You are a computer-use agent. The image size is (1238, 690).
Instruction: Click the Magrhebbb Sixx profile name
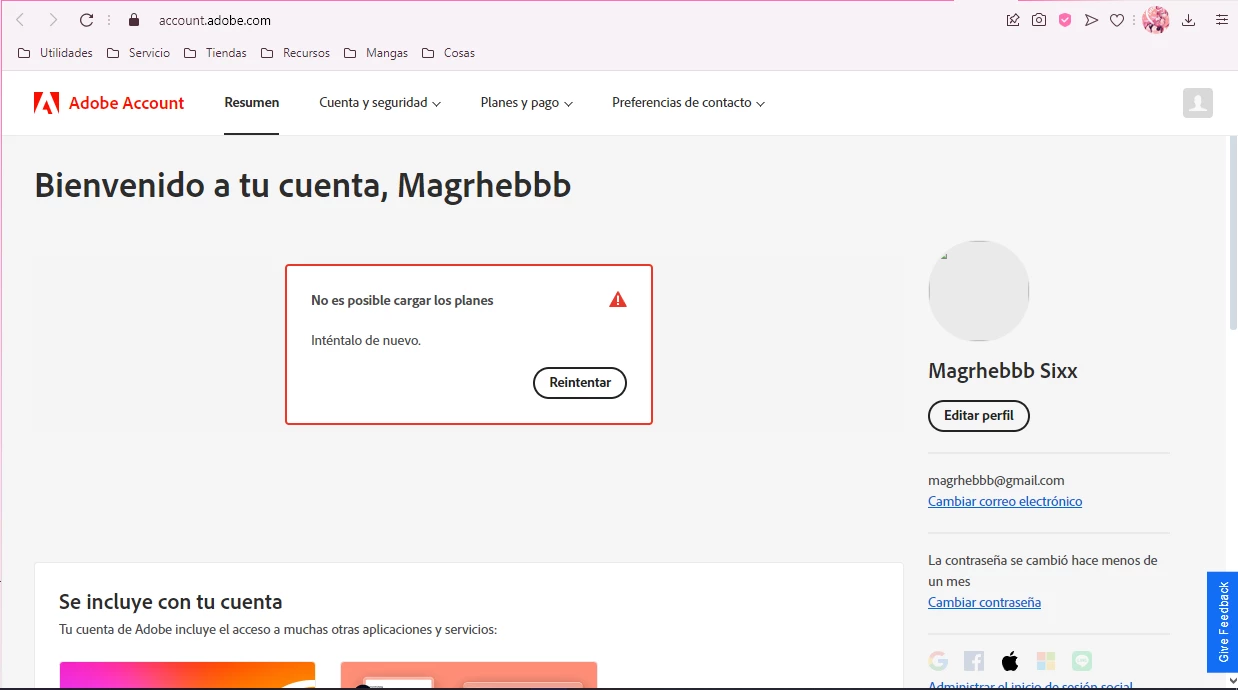coord(1003,371)
